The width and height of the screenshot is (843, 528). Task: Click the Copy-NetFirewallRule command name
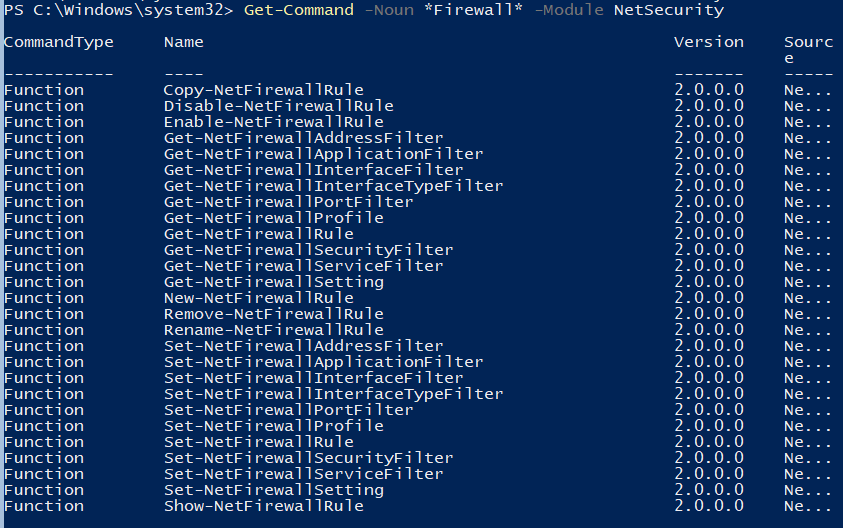point(263,90)
